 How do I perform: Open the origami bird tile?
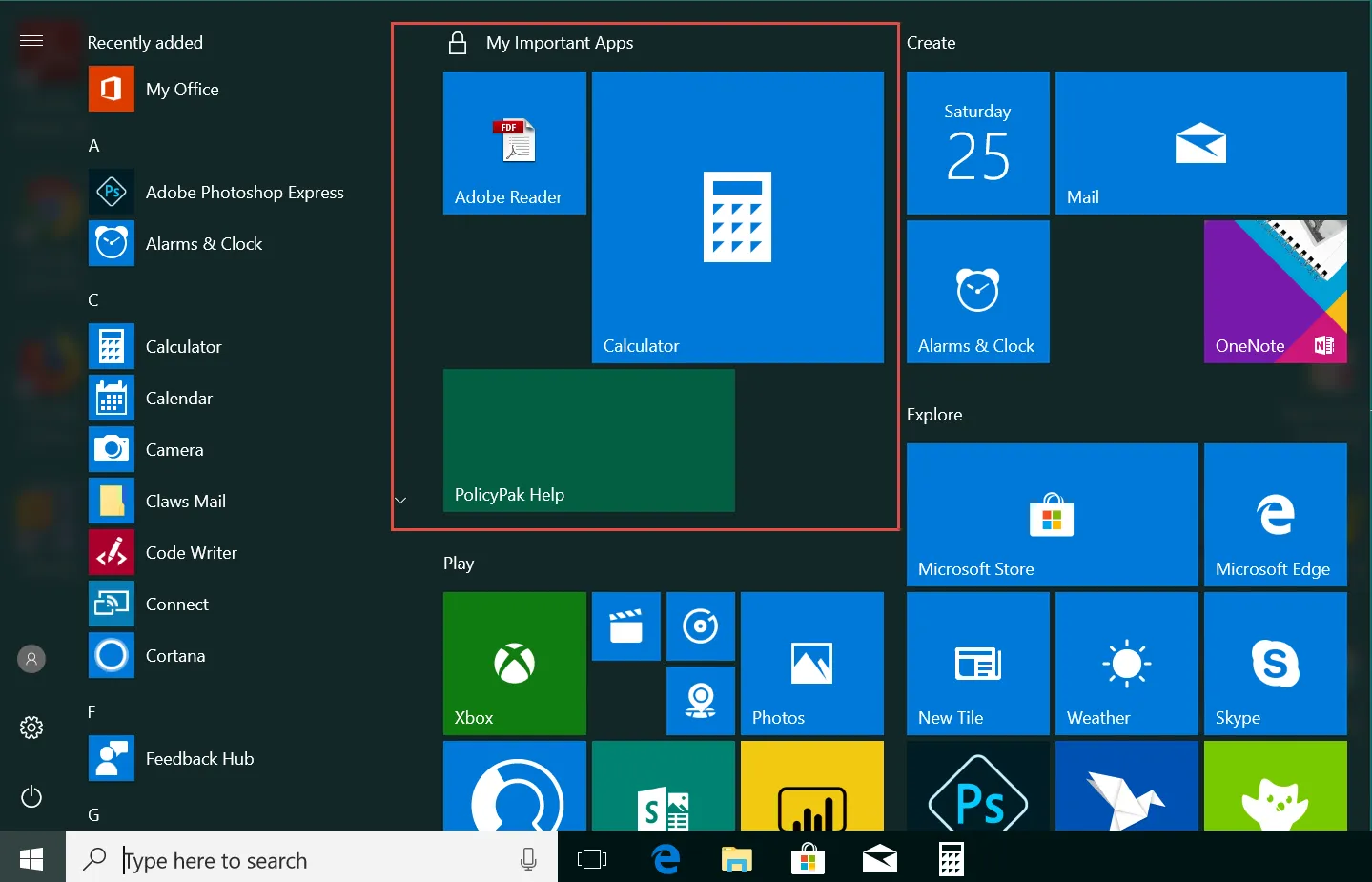[x=1127, y=786]
